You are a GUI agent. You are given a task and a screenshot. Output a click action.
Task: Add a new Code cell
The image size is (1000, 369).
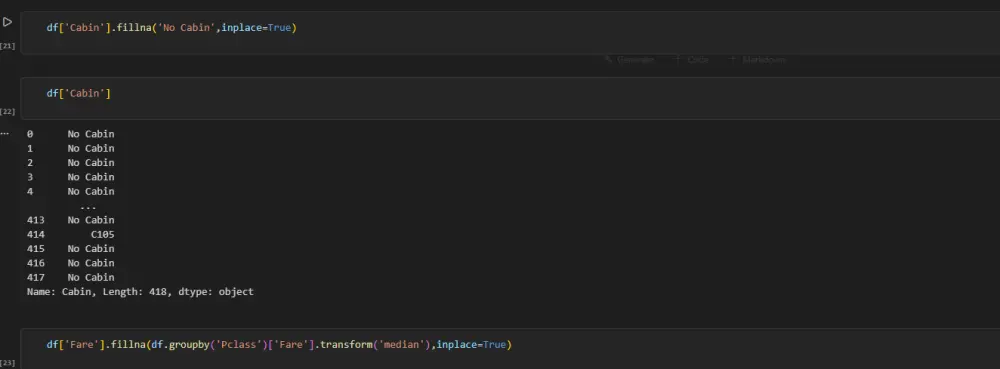click(x=692, y=60)
